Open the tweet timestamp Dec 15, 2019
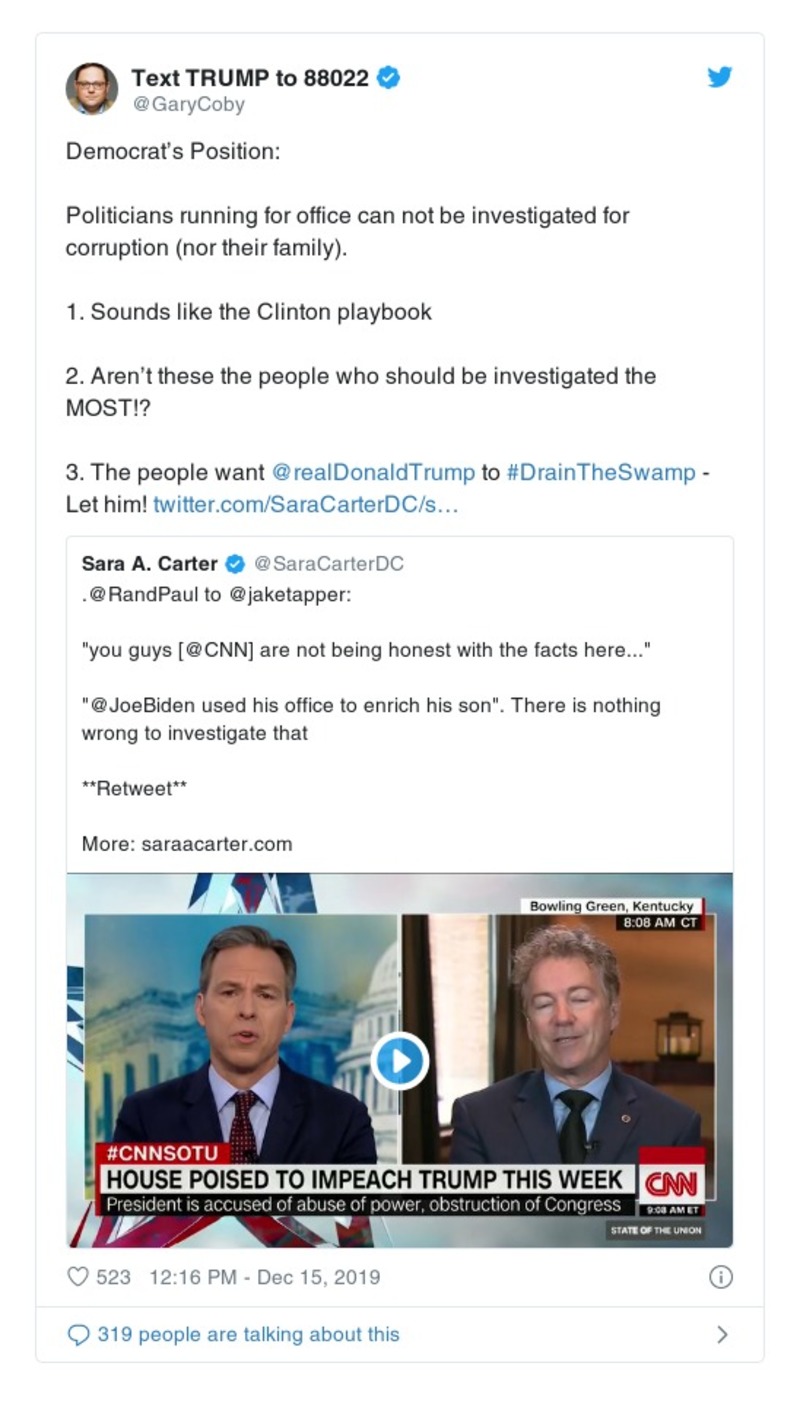This screenshot has width=800, height=1401. 264,1277
